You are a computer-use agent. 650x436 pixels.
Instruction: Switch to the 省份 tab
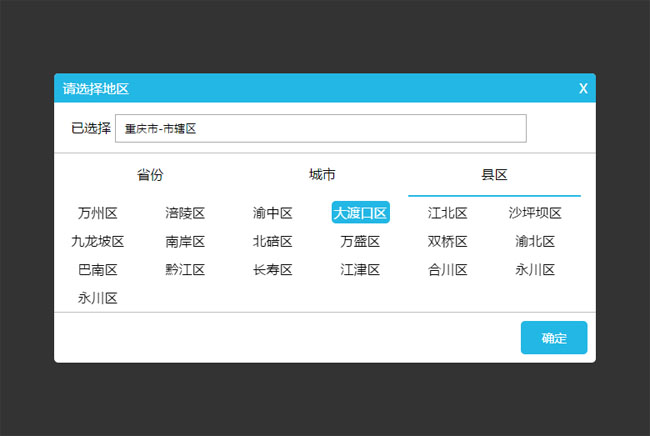click(150, 175)
